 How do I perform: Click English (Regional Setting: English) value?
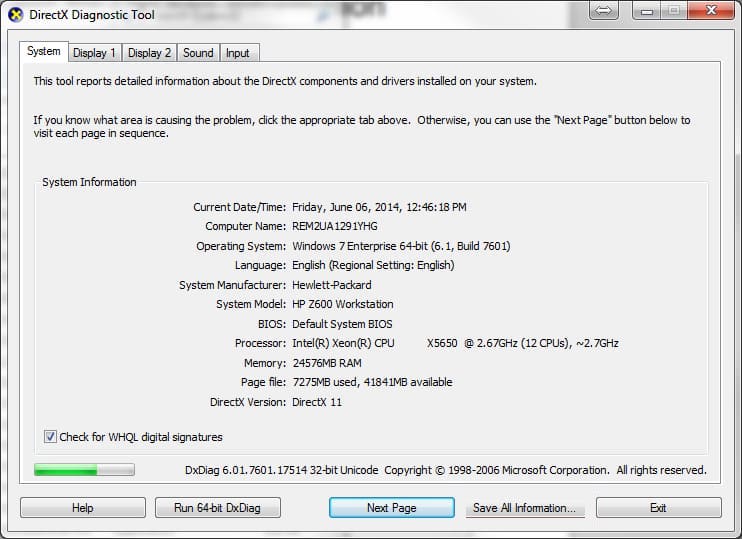click(373, 265)
